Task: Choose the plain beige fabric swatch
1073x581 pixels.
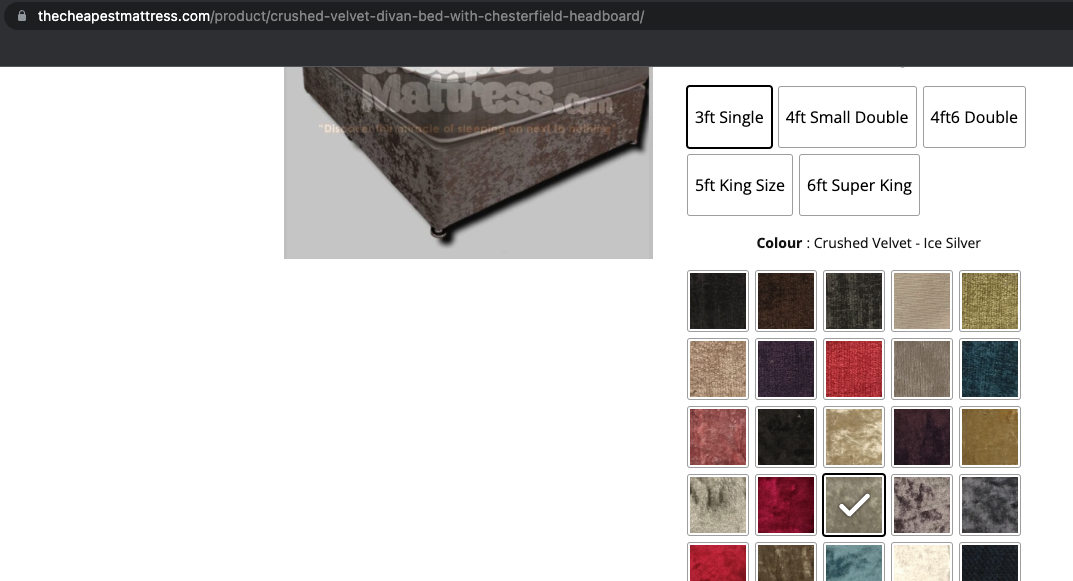Action: click(x=922, y=301)
